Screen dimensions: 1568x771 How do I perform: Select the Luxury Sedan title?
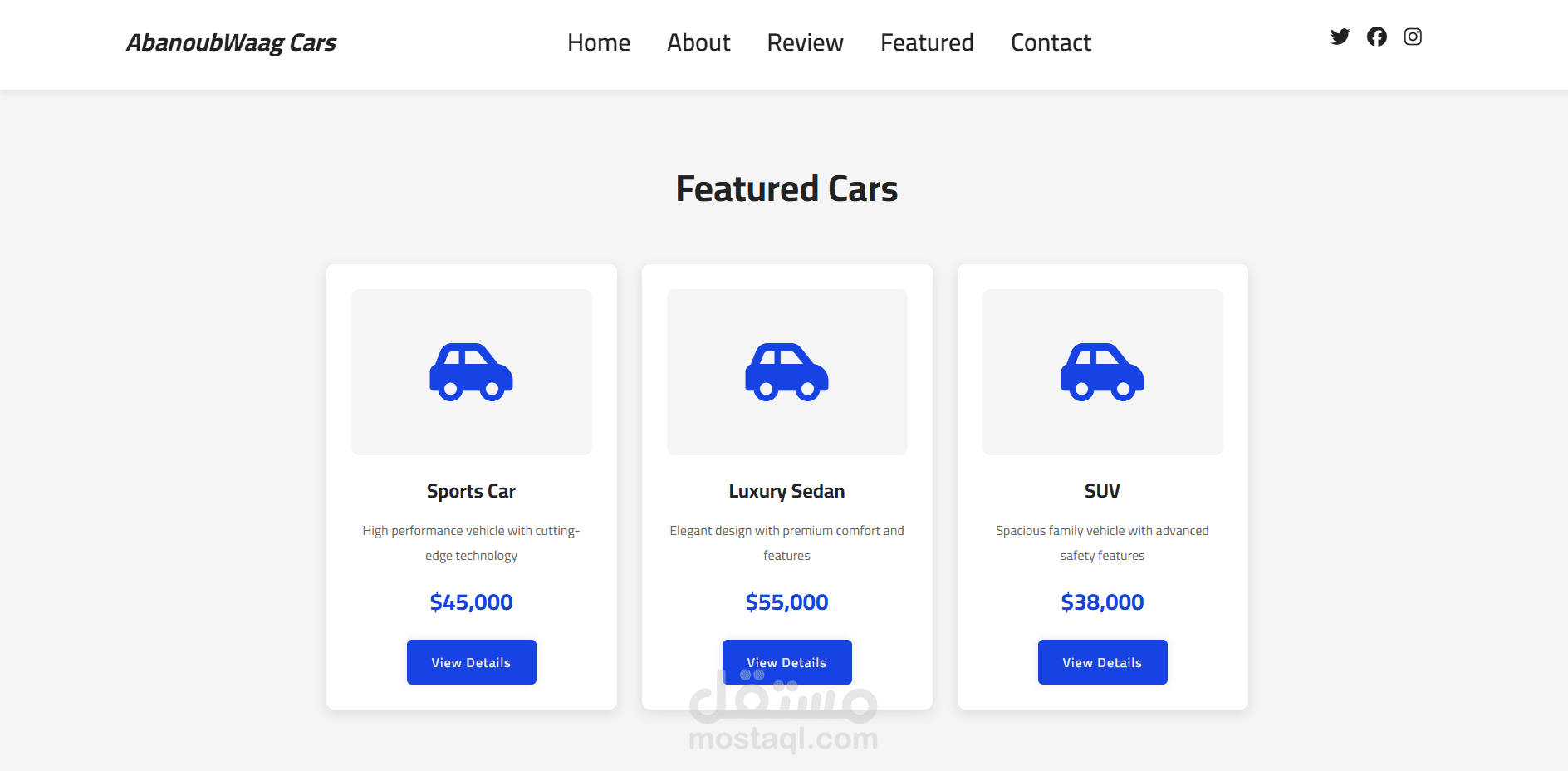[786, 491]
